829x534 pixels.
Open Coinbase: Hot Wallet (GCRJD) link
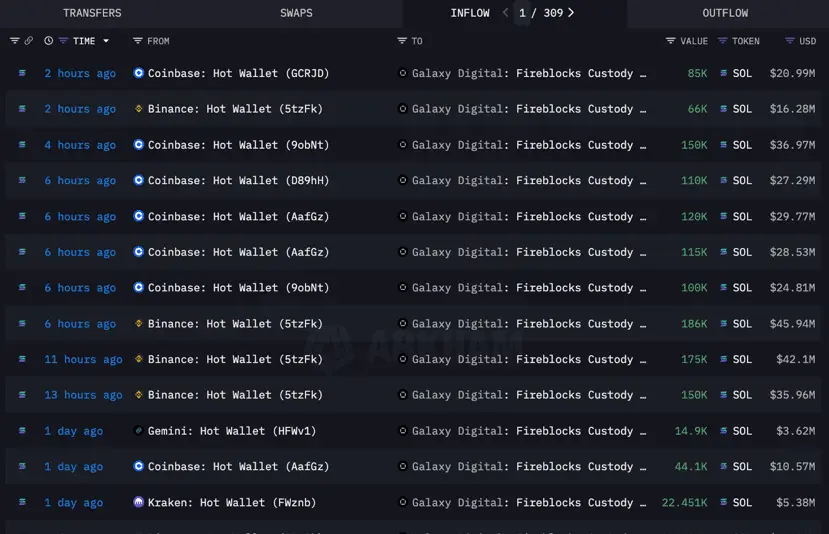pos(238,73)
